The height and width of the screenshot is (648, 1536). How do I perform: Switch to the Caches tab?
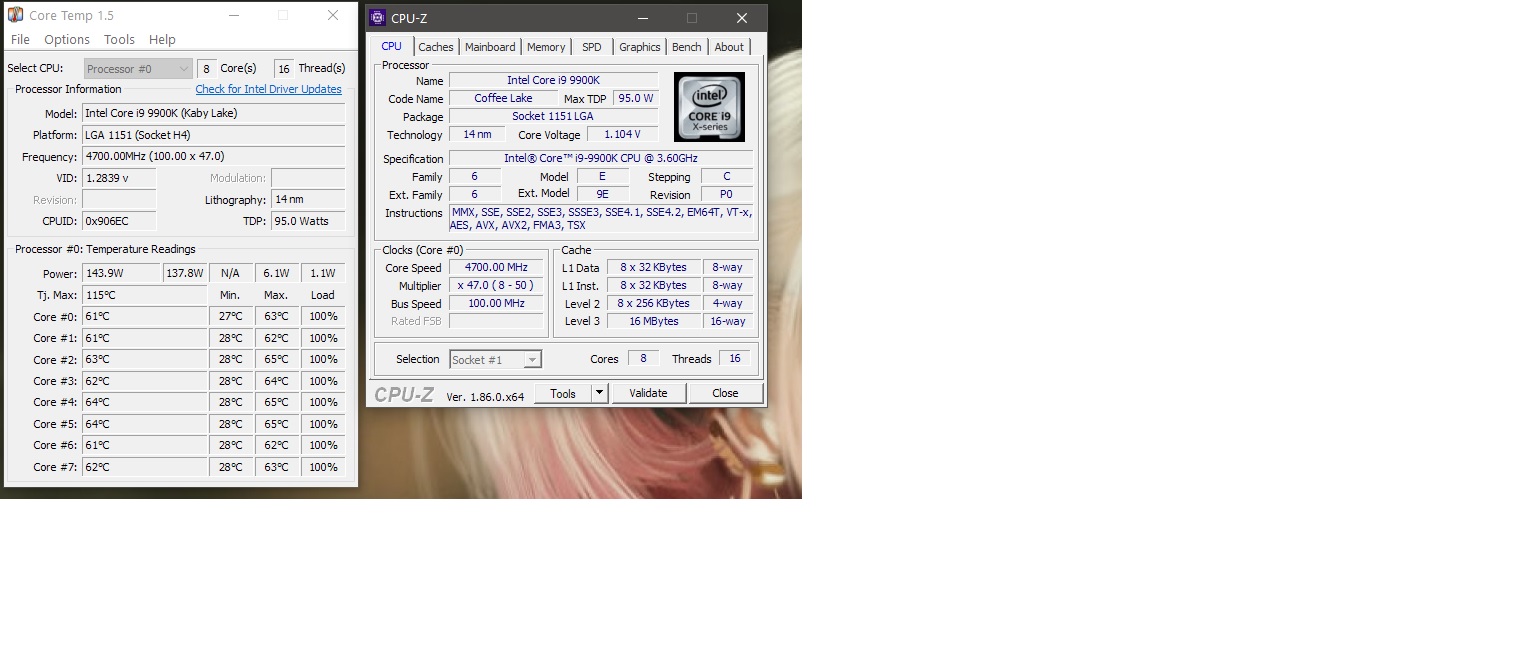coord(436,47)
